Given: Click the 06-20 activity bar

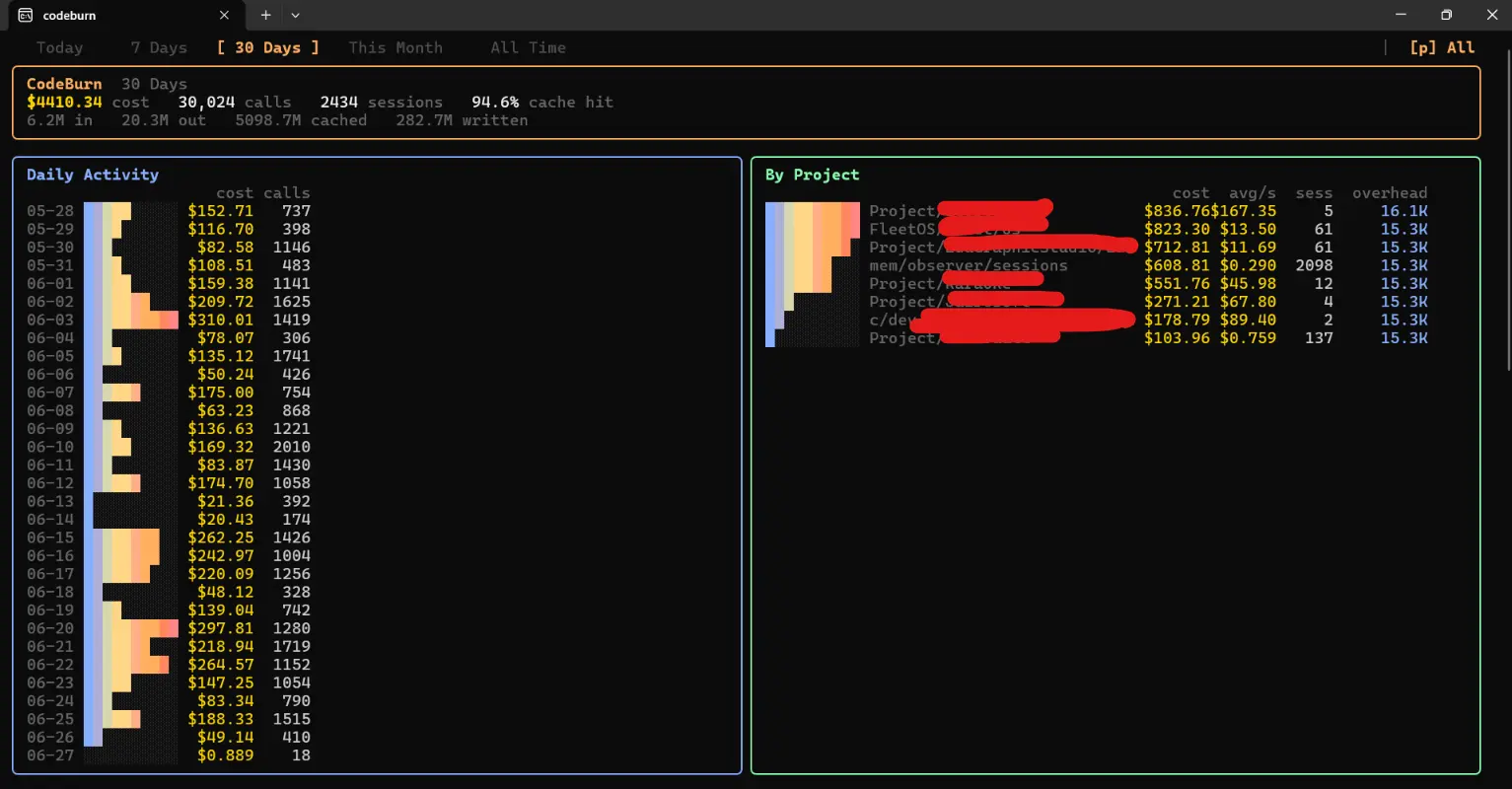Looking at the screenshot, I should (131, 628).
